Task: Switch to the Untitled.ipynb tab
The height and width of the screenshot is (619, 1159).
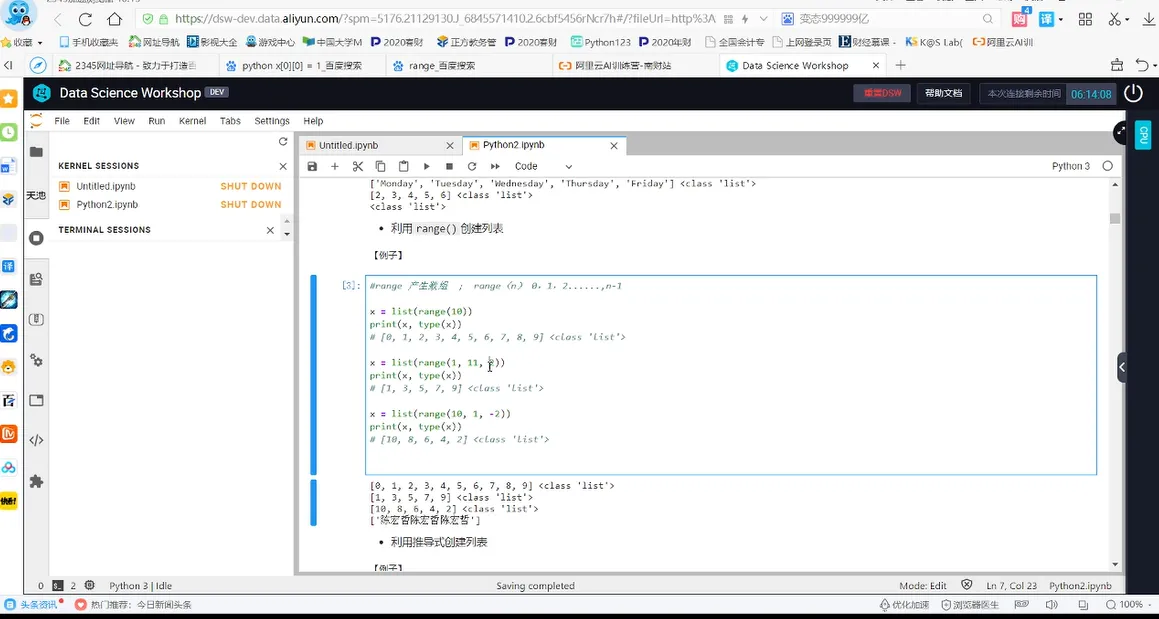Action: pyautogui.click(x=348, y=145)
